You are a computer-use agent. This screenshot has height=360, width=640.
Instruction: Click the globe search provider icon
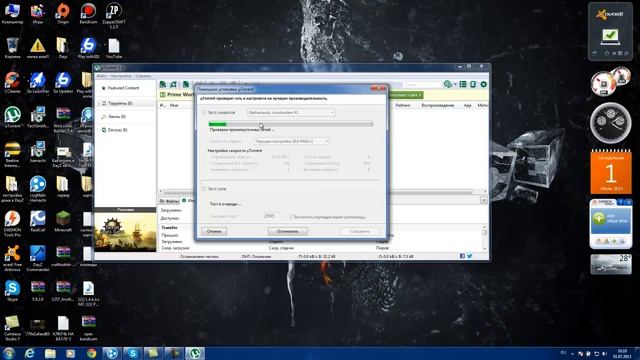tap(447, 84)
